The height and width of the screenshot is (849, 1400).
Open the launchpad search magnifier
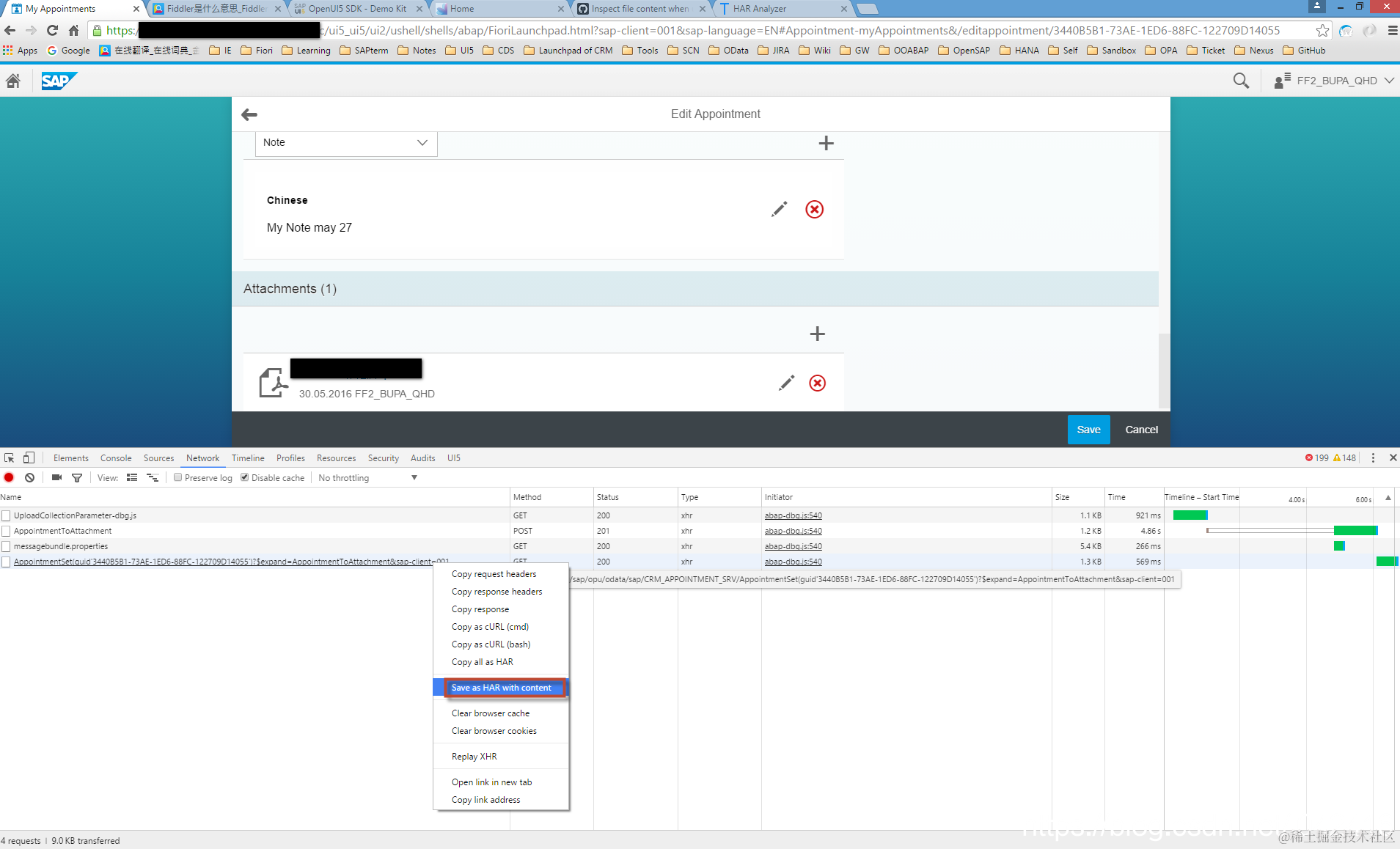(x=1241, y=81)
